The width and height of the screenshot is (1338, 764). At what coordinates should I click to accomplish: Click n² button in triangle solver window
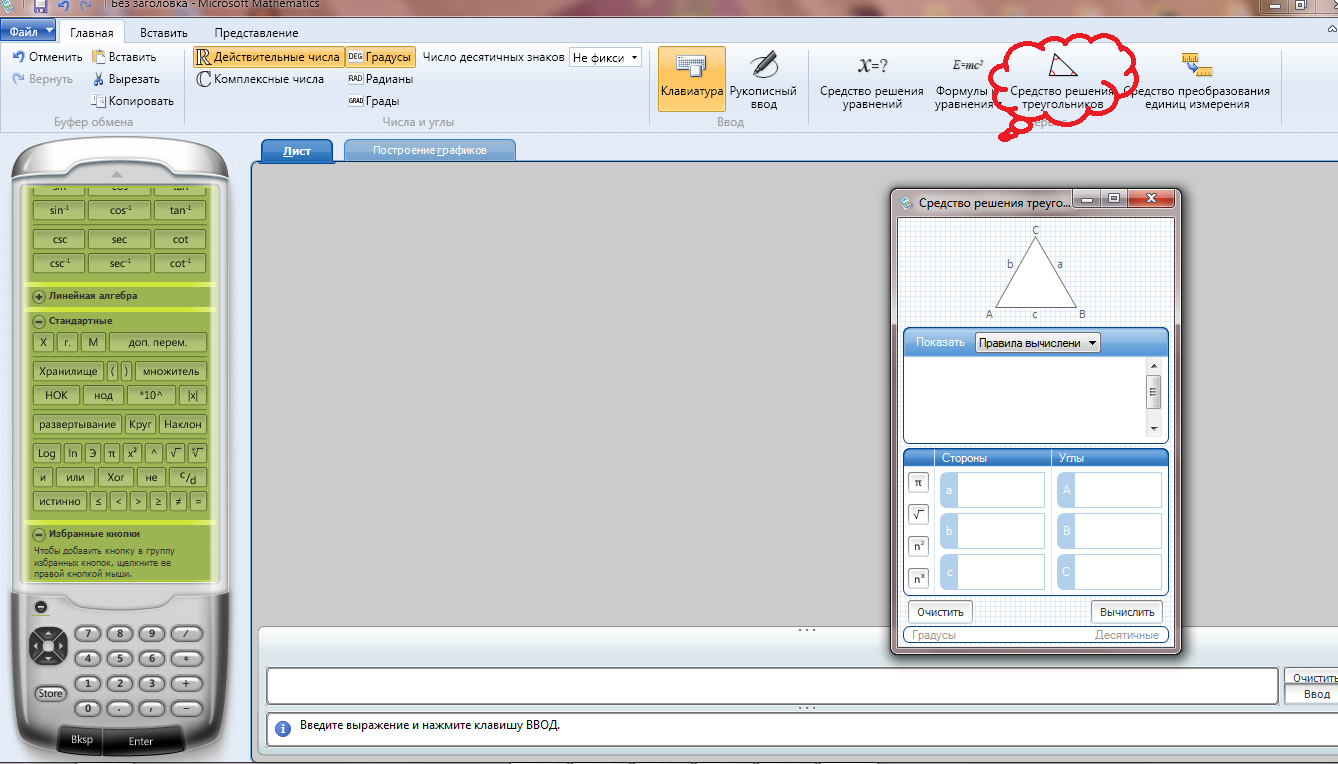tap(919, 546)
